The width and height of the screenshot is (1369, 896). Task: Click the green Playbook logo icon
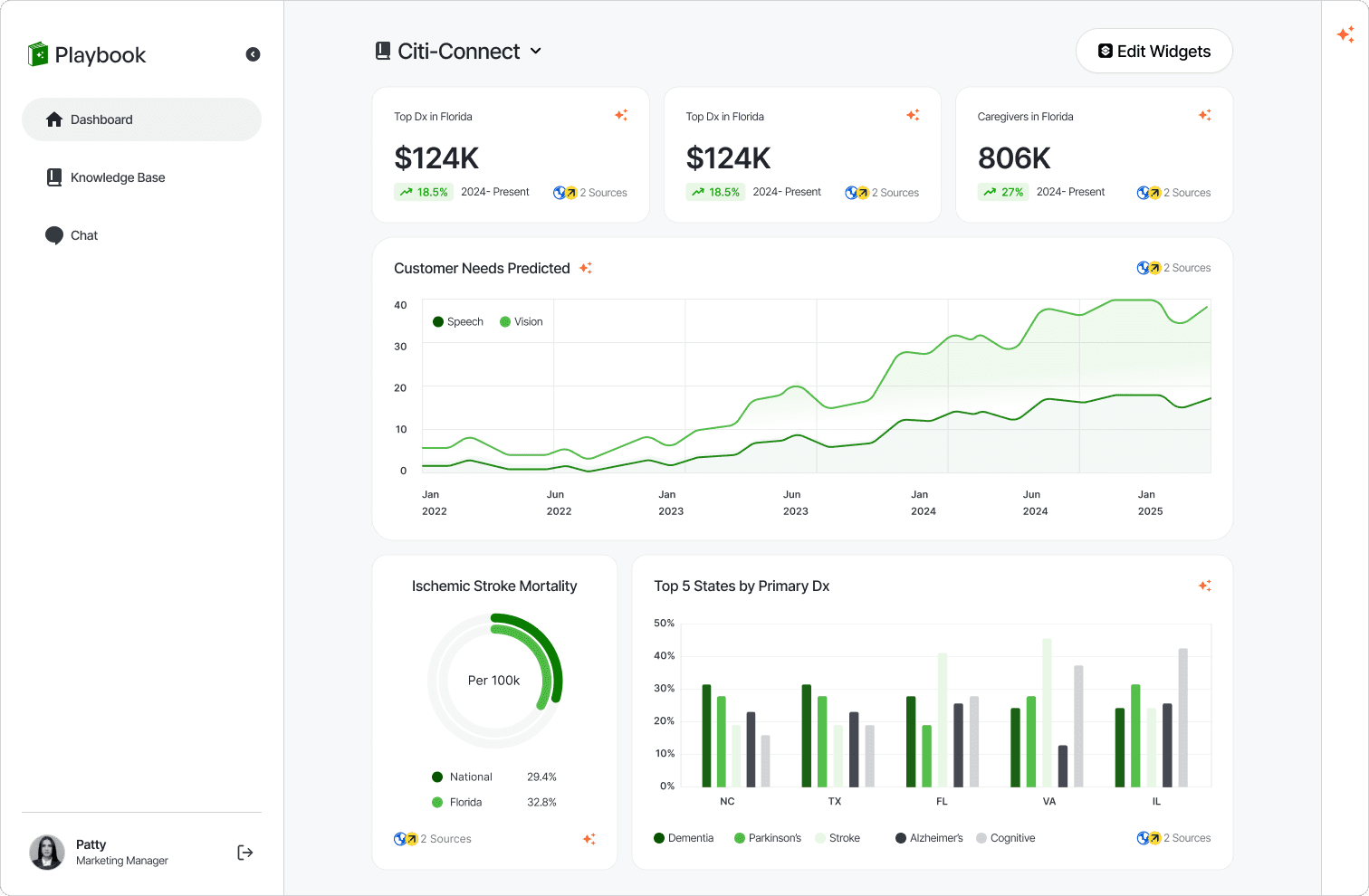pyautogui.click(x=38, y=54)
